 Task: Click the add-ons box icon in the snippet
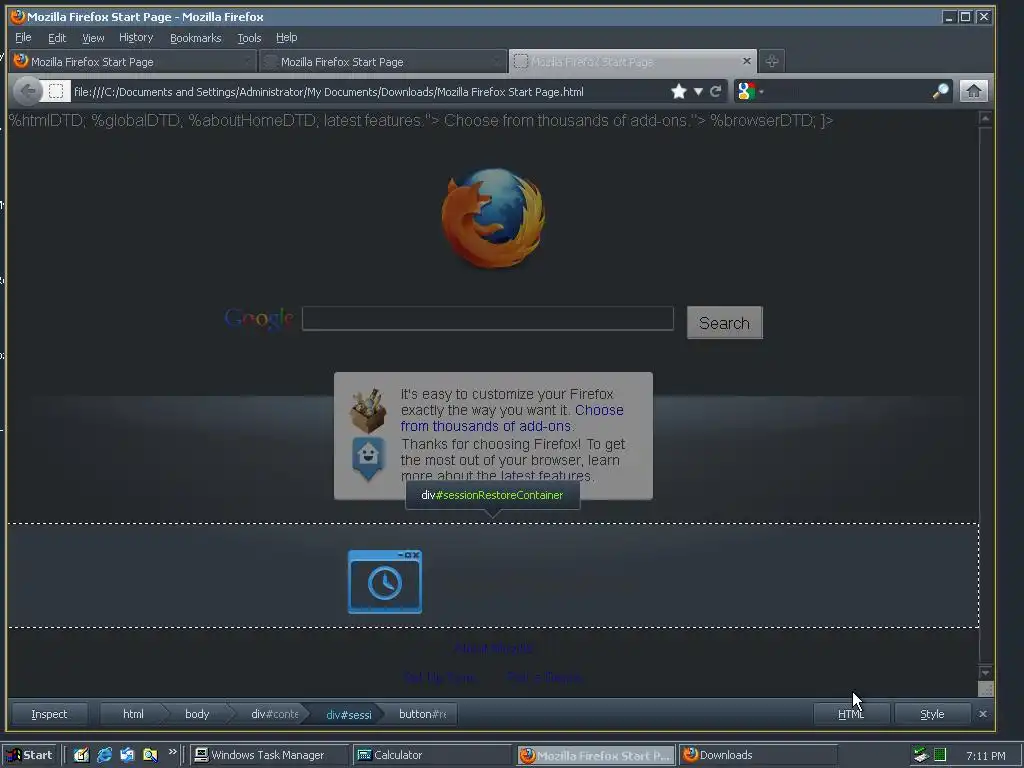(x=368, y=411)
